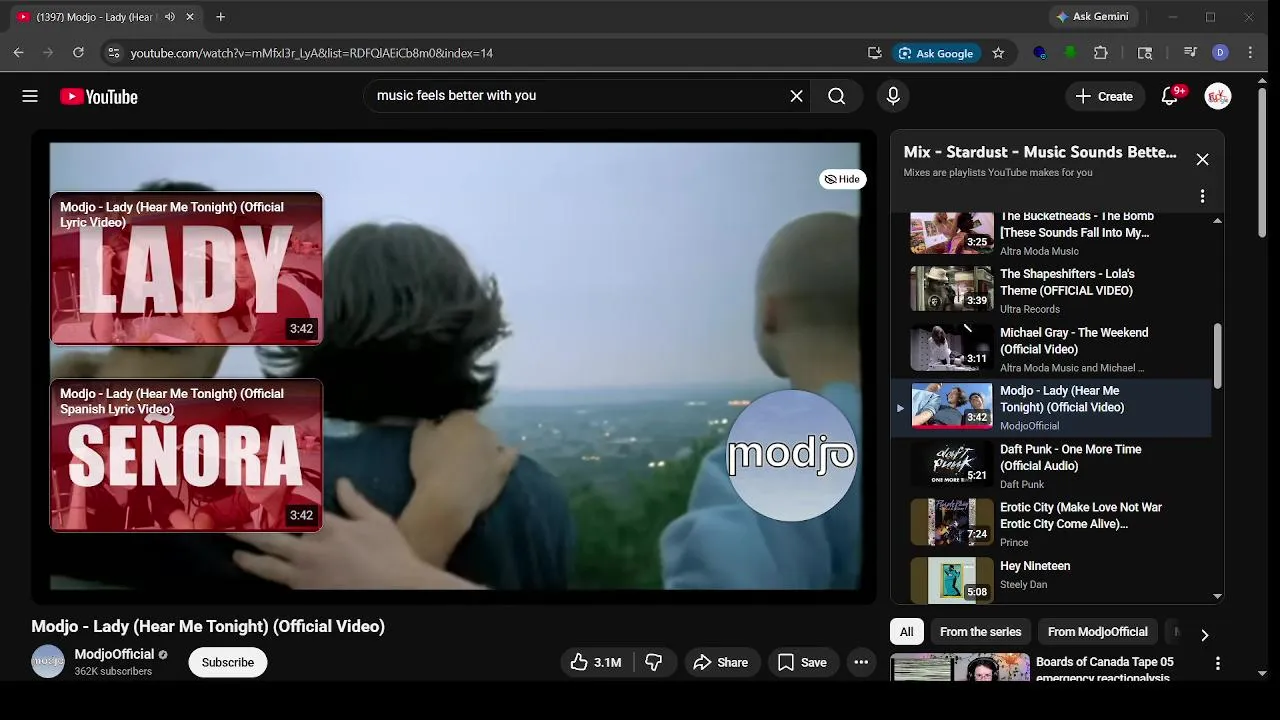Select the From ModjoOfficial chip
Viewport: 1280px width, 720px height.
pos(1097,632)
